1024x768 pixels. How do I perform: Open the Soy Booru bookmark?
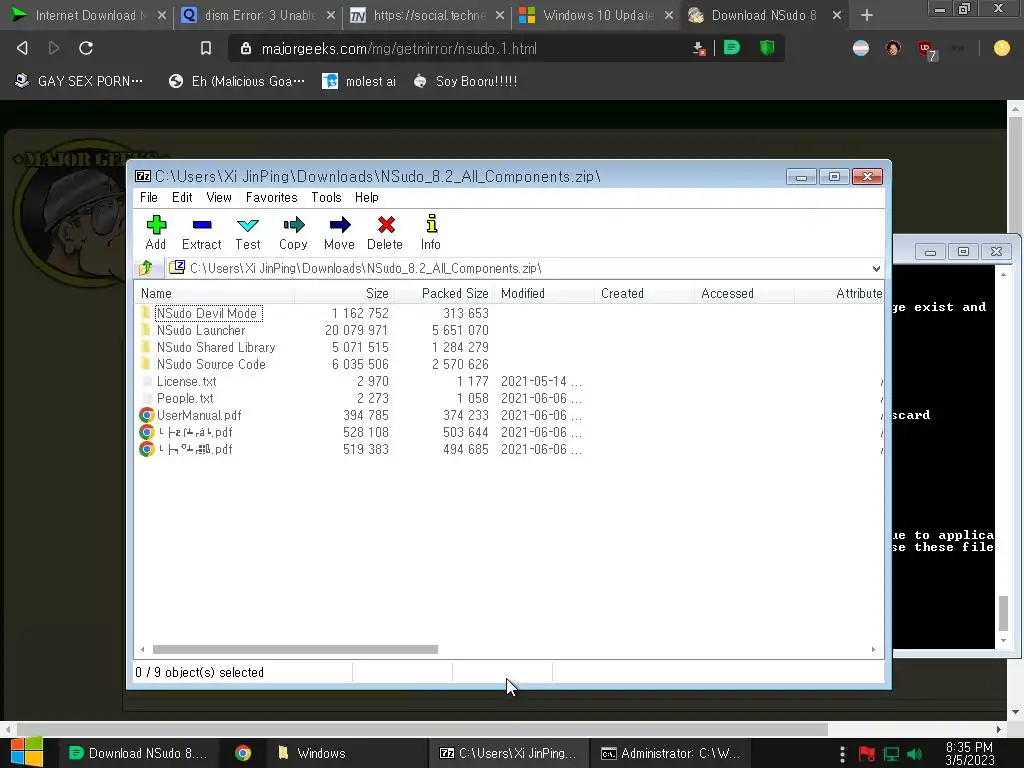coord(465,81)
